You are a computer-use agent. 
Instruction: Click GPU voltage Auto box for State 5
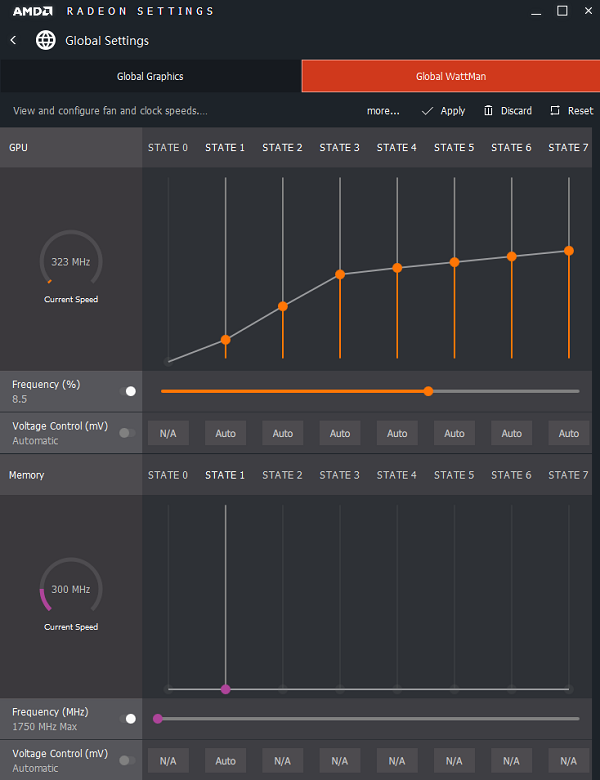click(454, 433)
